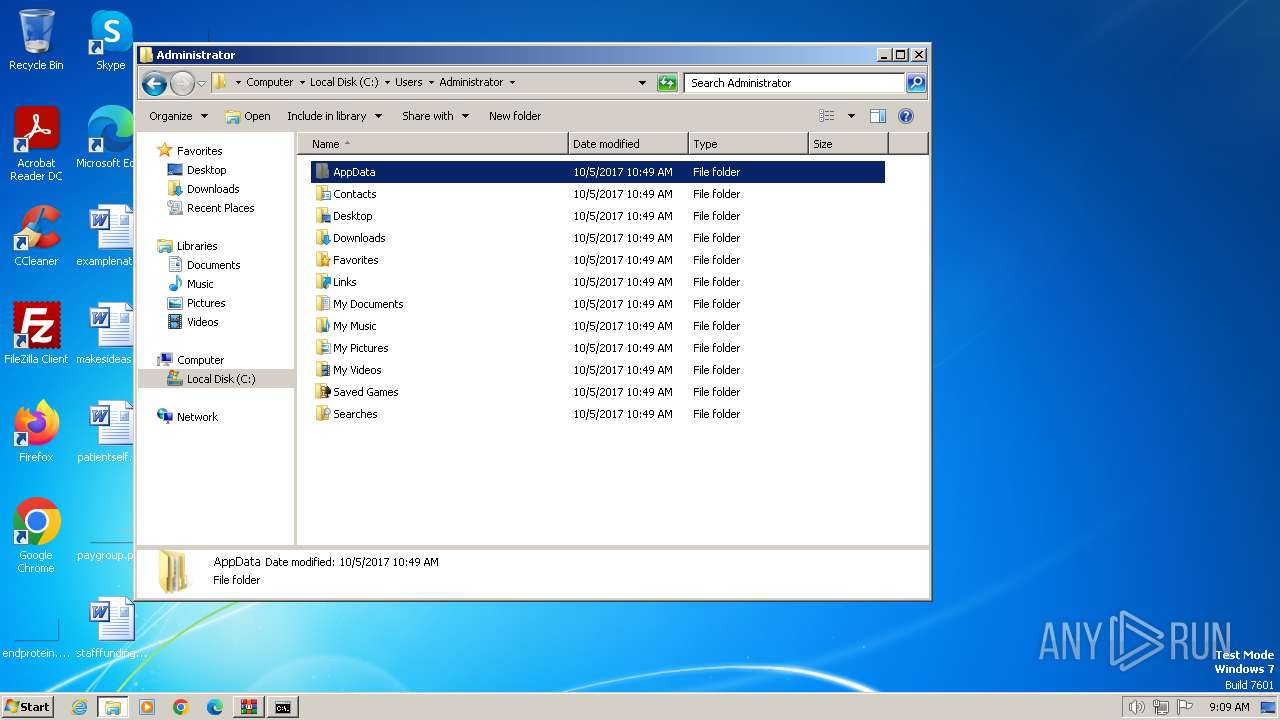Click the 9:09 AM system clock
This screenshot has width=1280, height=720.
[1229, 707]
